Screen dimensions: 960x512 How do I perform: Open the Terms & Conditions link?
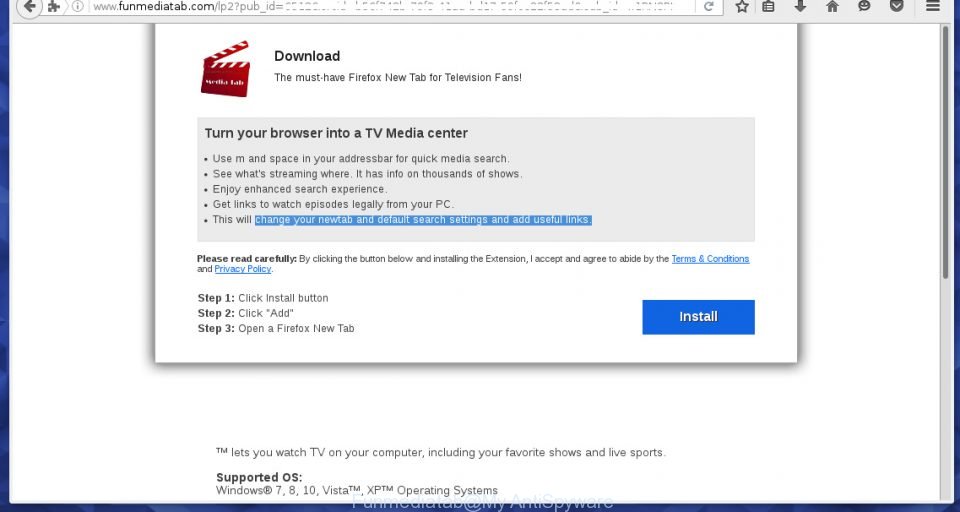point(710,259)
